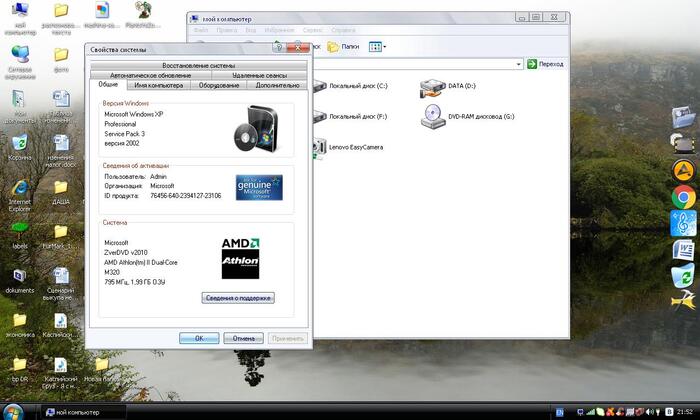Click the Сведения о поддержке button

pos(237,298)
